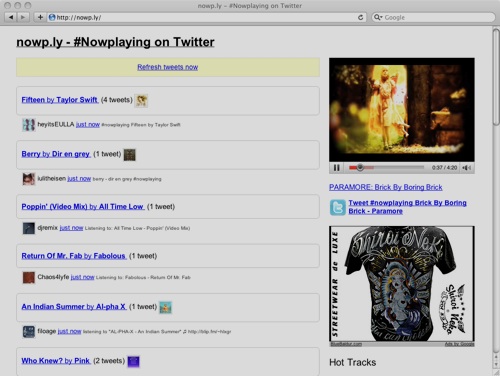This screenshot has width=500, height=376.
Task: Click the page vertical scrollbar thumb
Action: 496,77
